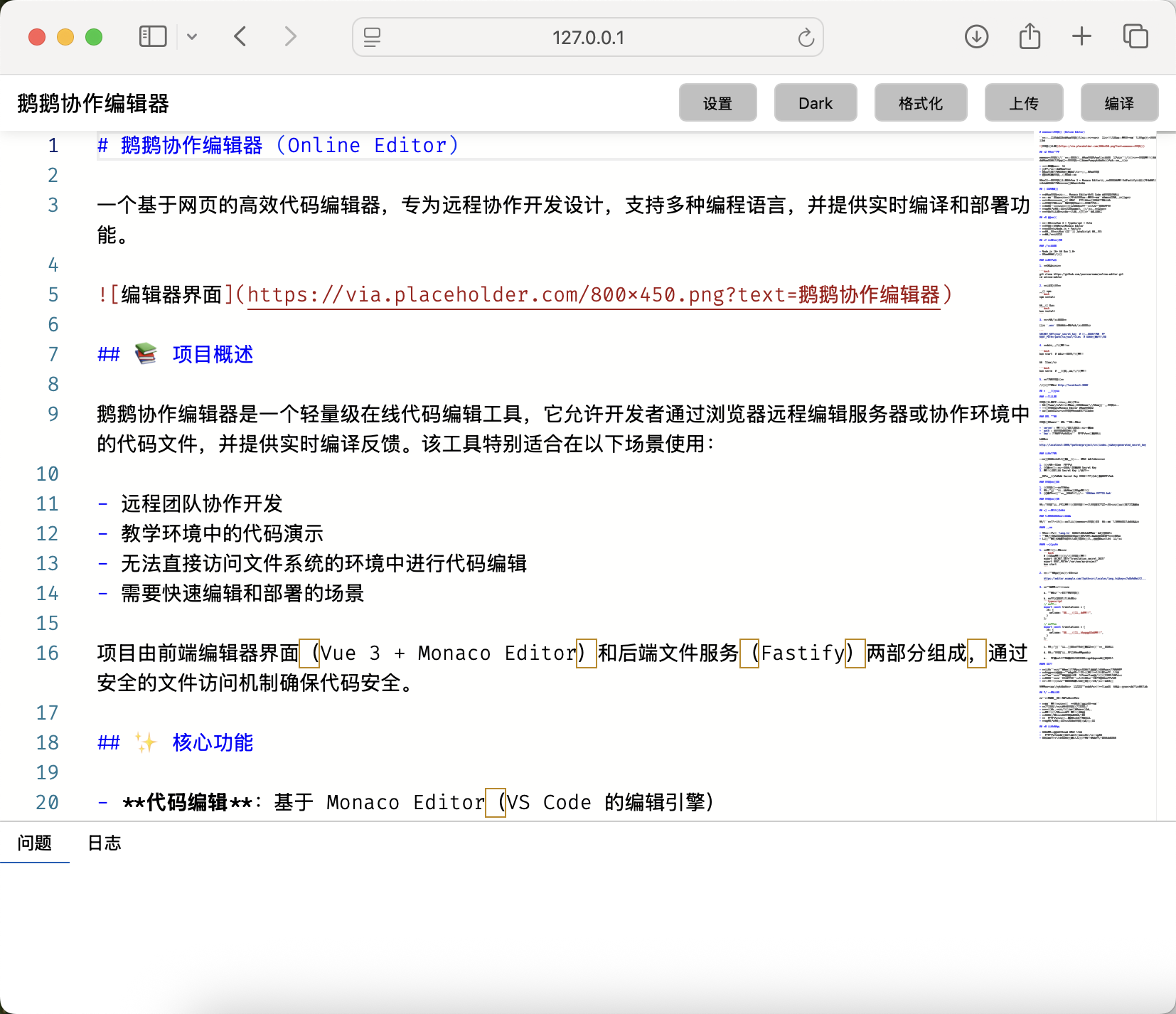
Task: Show downloads via the download icon
Action: click(976, 36)
